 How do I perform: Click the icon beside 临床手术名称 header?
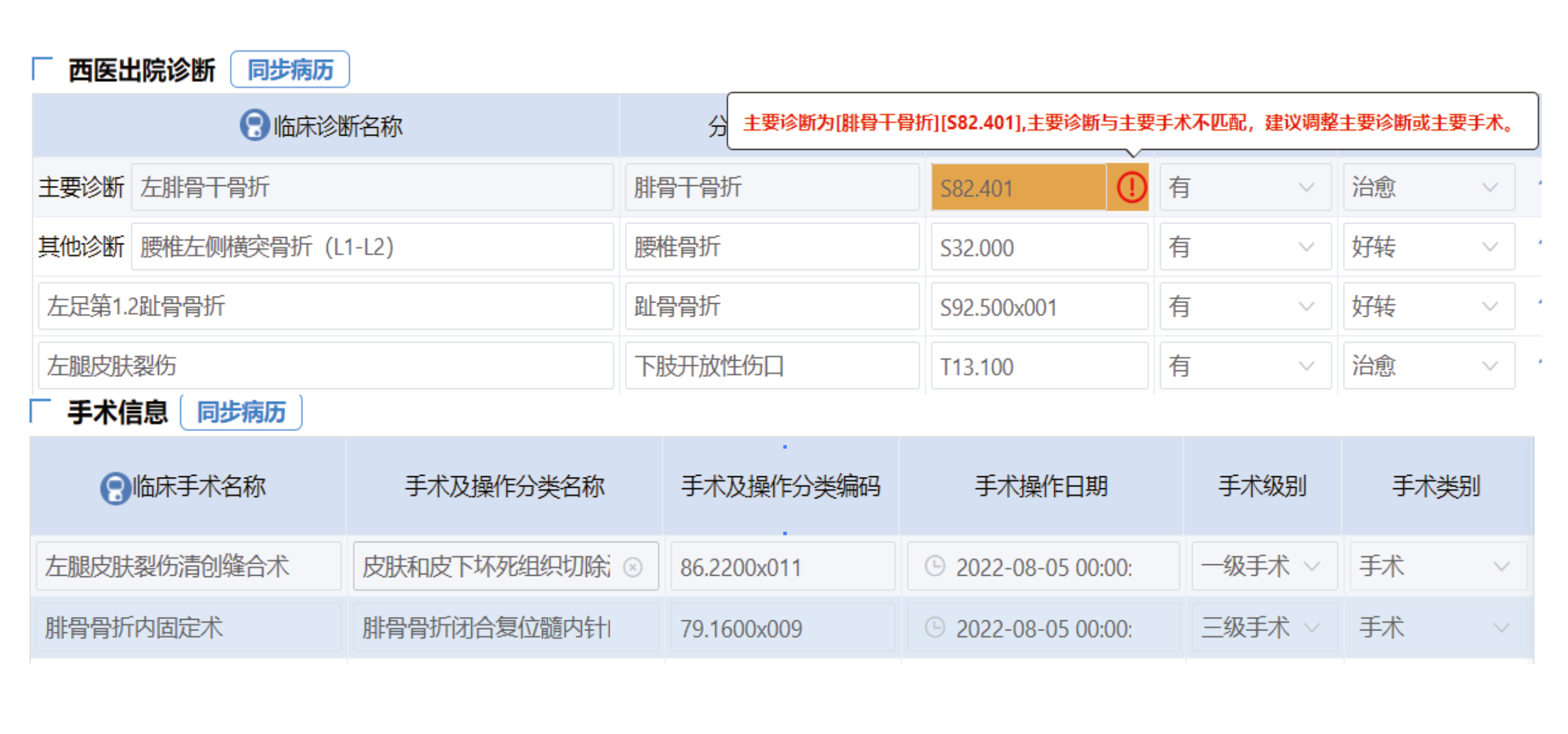(x=115, y=488)
